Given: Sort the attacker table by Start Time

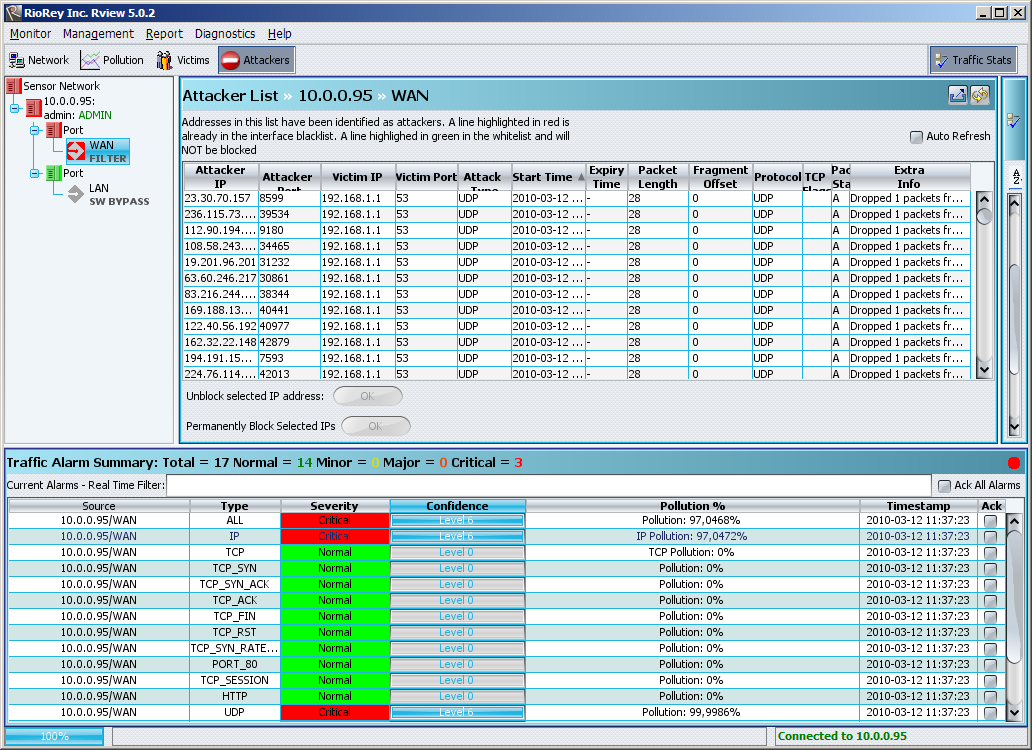Looking at the screenshot, I should (543, 177).
